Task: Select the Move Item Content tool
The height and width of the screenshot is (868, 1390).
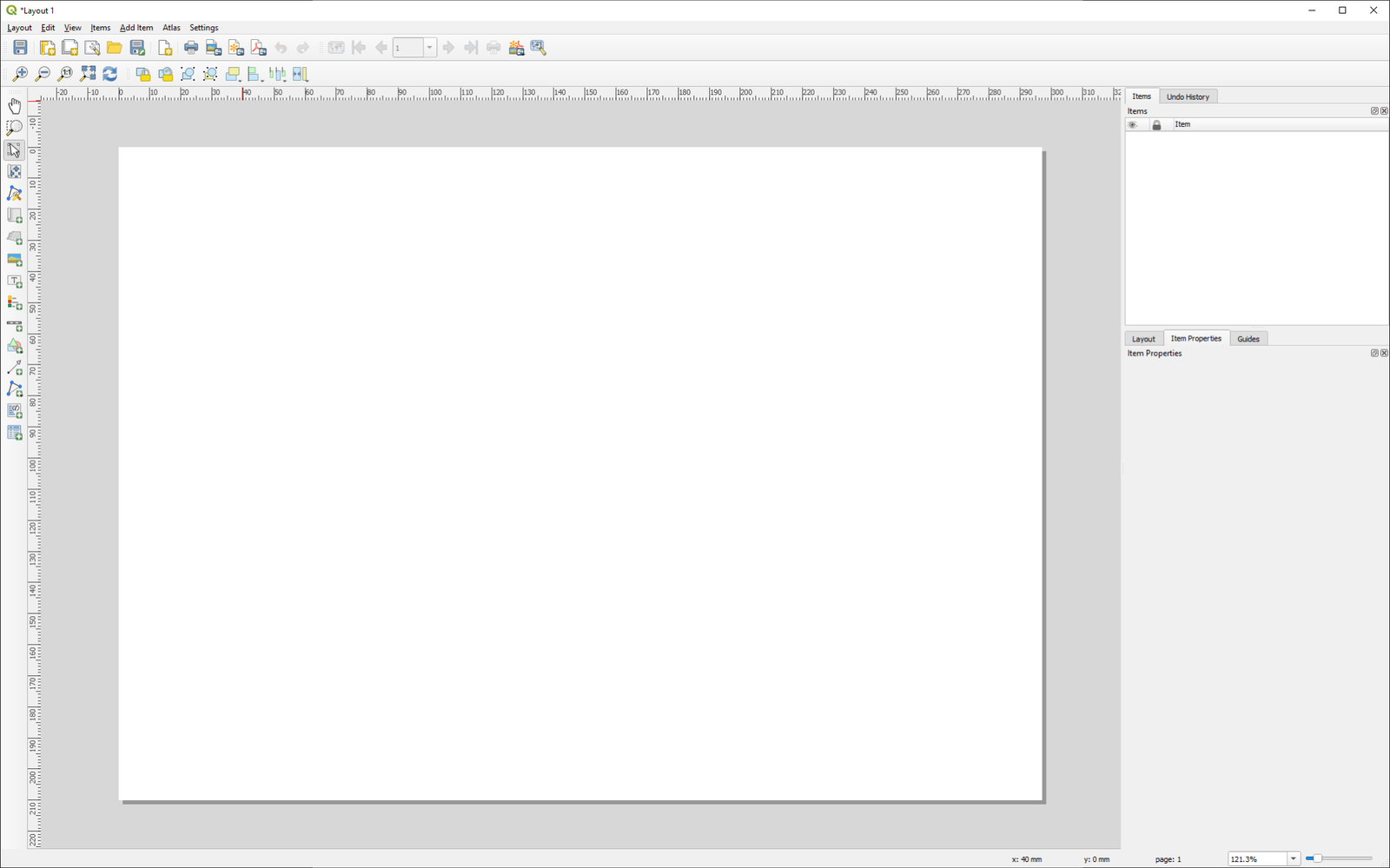Action: 14,171
